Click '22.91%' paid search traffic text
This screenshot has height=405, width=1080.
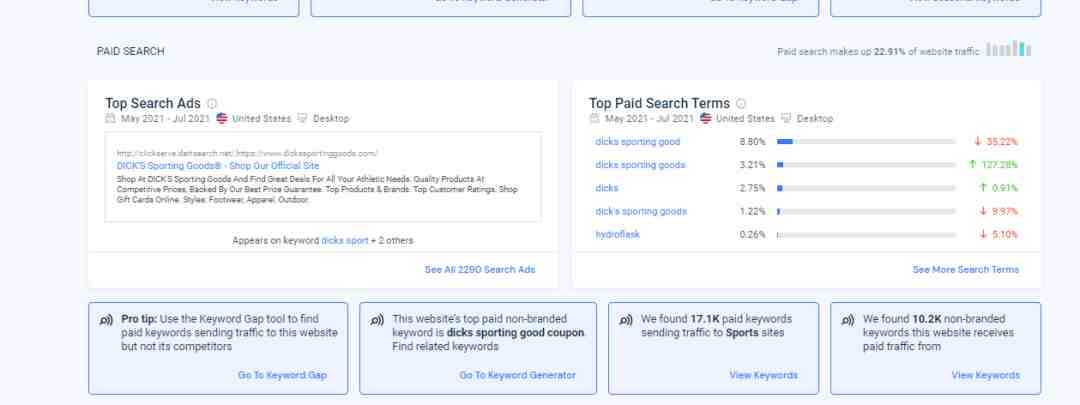pos(890,52)
